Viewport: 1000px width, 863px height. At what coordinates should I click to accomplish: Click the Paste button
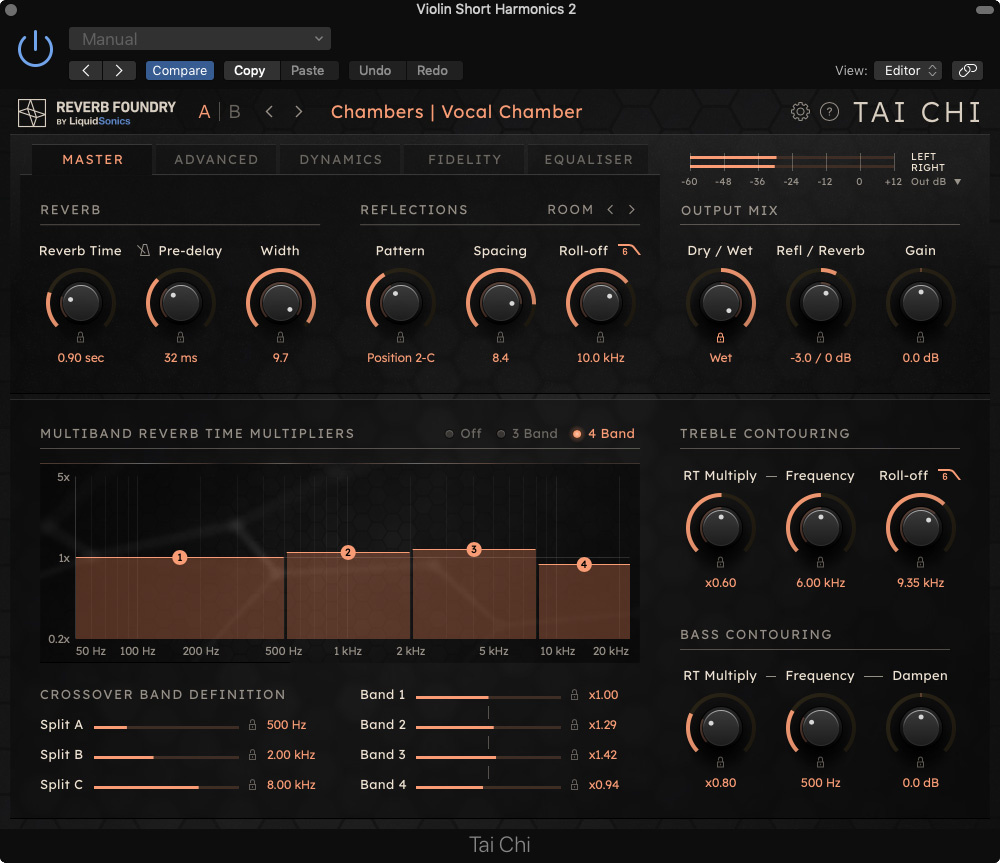coord(307,70)
